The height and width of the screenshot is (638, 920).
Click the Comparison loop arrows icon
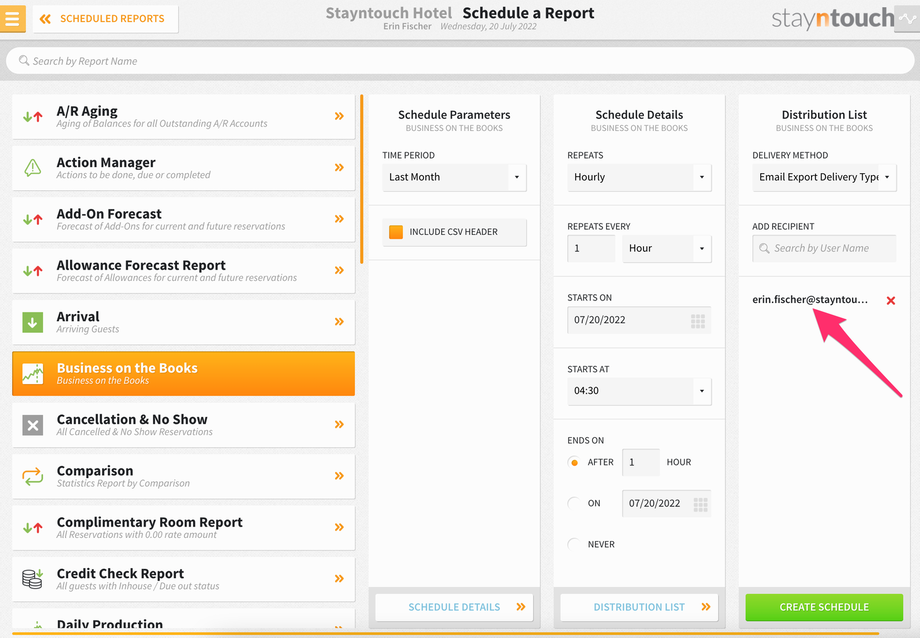(x=33, y=476)
